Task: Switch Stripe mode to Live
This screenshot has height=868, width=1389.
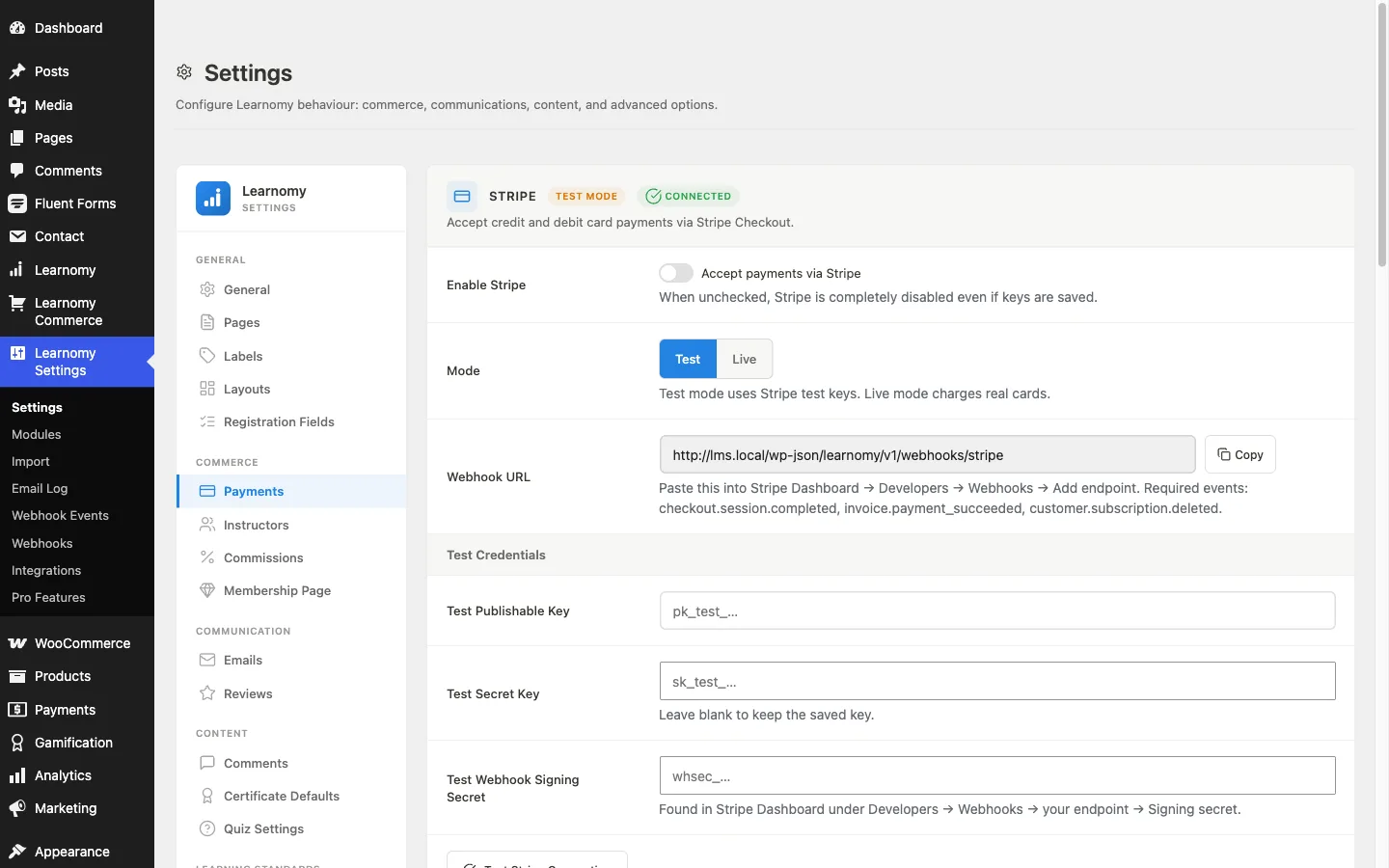Action: [744, 359]
